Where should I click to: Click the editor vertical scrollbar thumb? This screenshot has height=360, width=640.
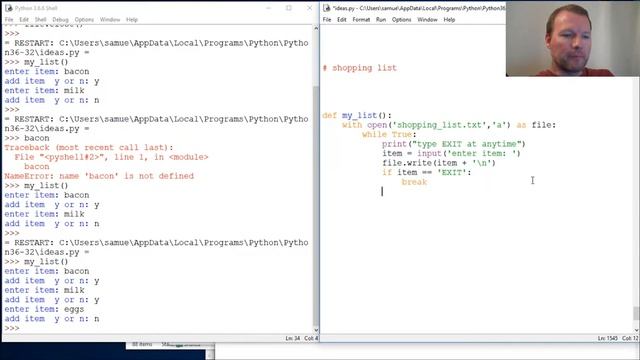636,313
